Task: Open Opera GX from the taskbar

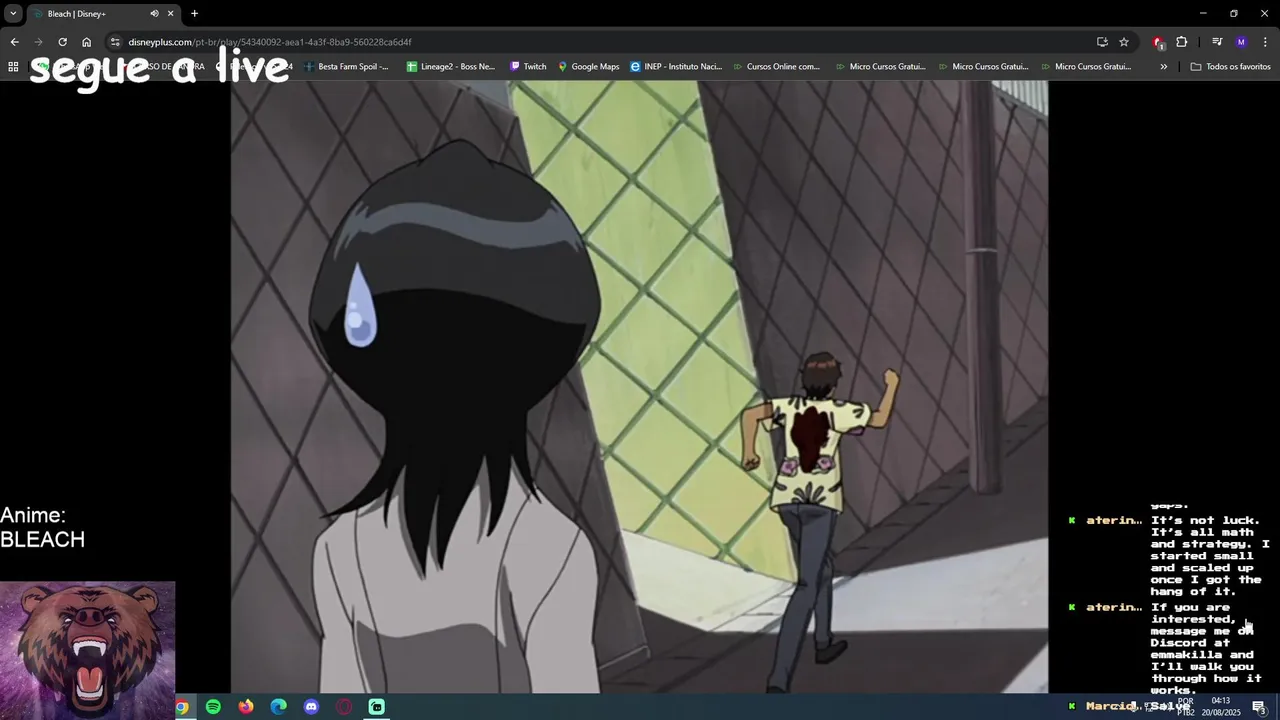Action: (x=344, y=707)
